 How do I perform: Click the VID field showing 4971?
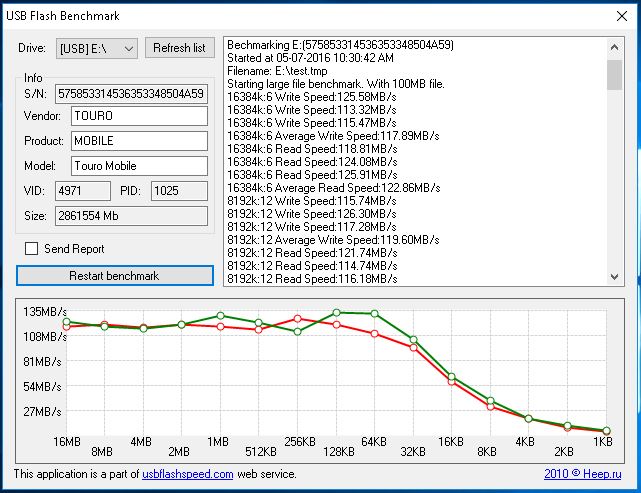(x=83, y=190)
